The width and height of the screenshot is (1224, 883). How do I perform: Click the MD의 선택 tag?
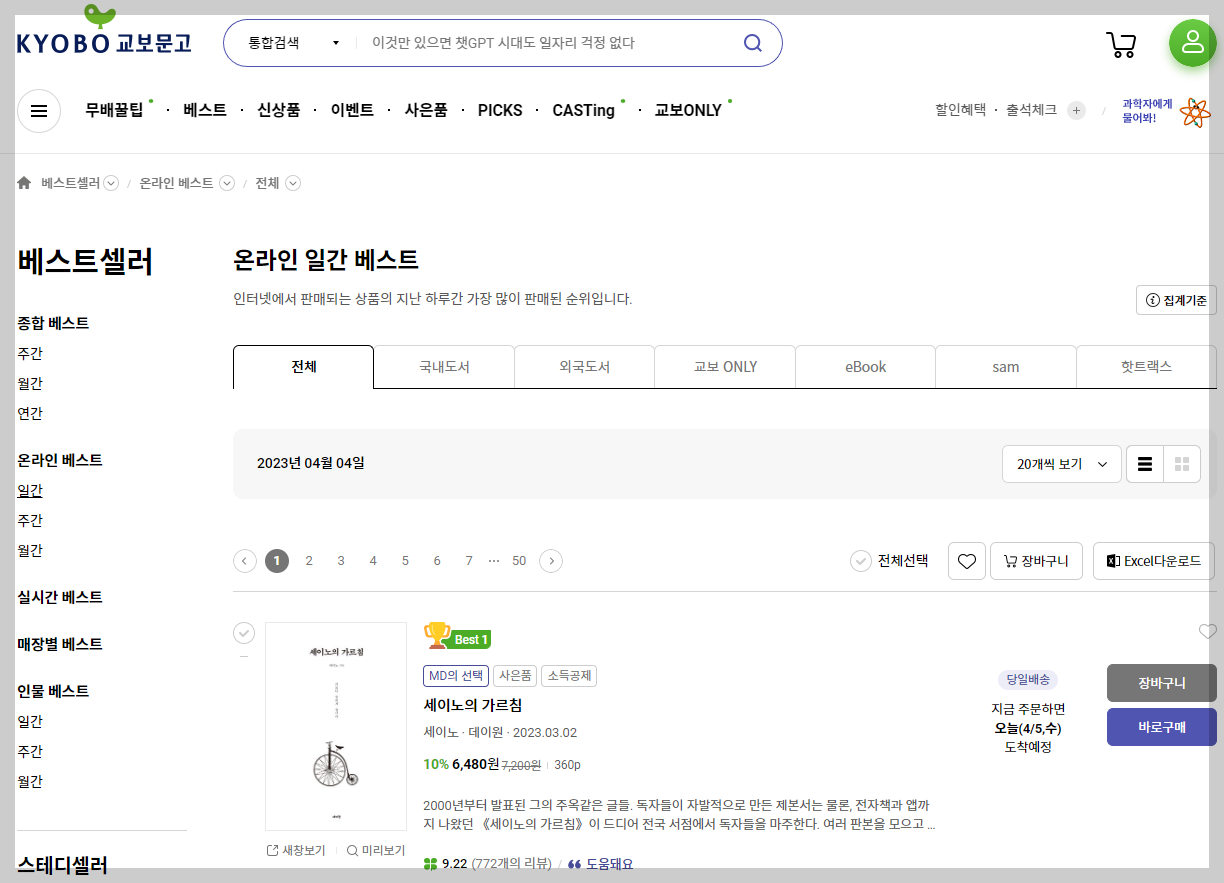coord(456,676)
